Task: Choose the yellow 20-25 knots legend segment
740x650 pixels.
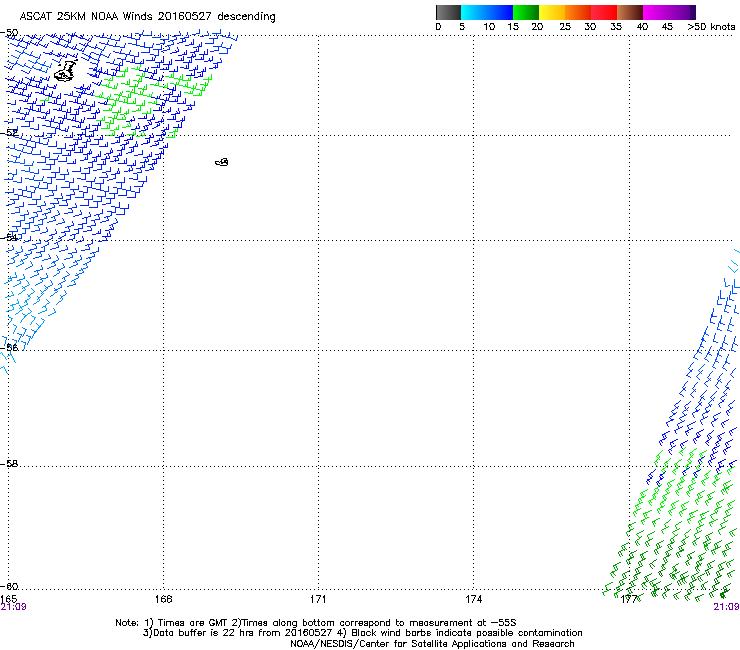Action: pos(552,12)
